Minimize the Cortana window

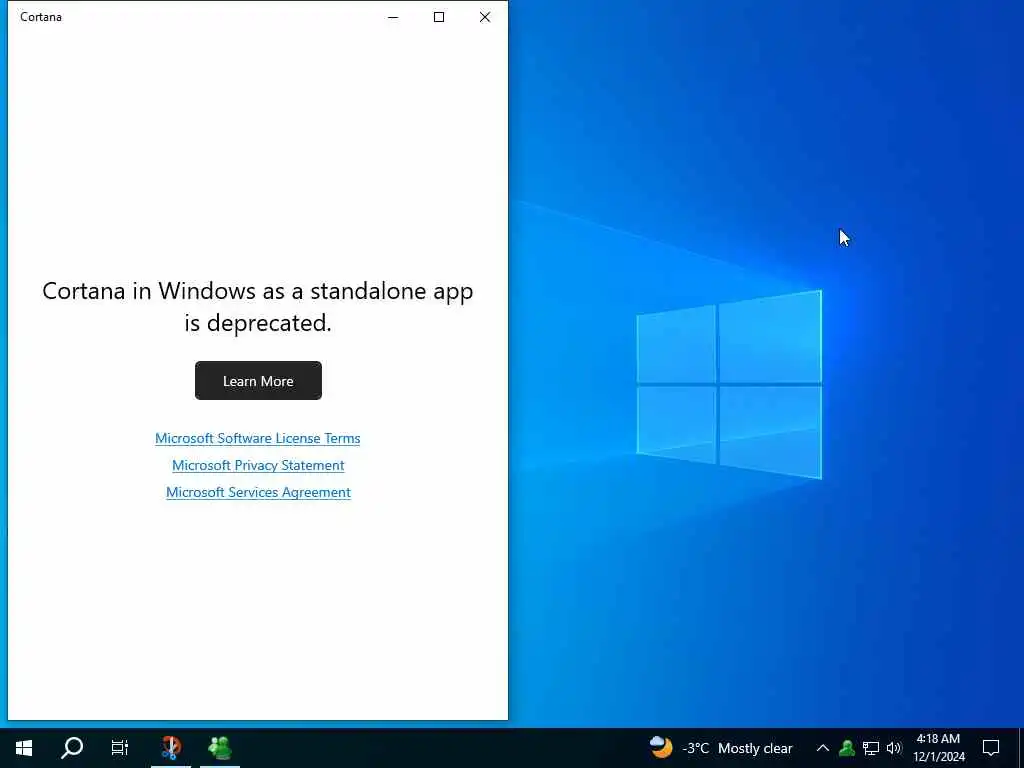pyautogui.click(x=393, y=17)
